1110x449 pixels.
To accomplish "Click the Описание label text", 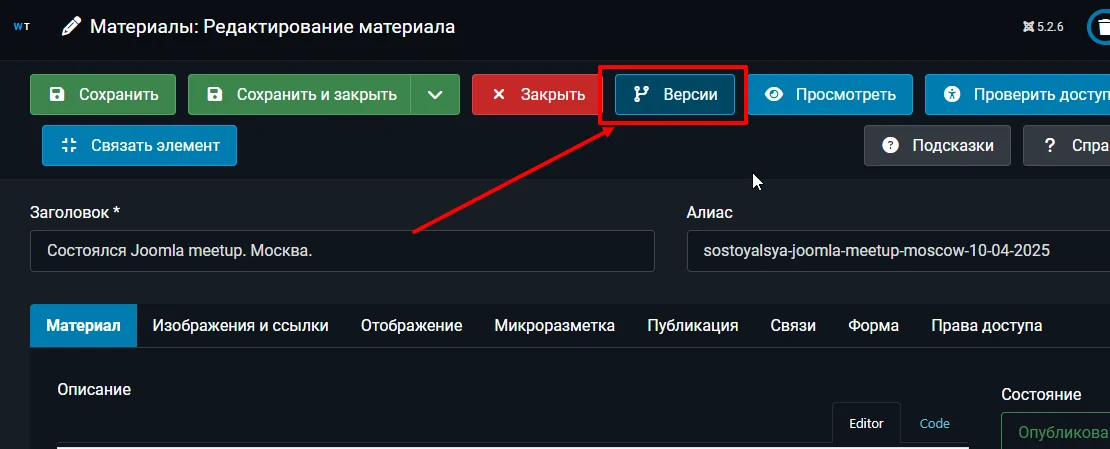I will pyautogui.click(x=94, y=390).
